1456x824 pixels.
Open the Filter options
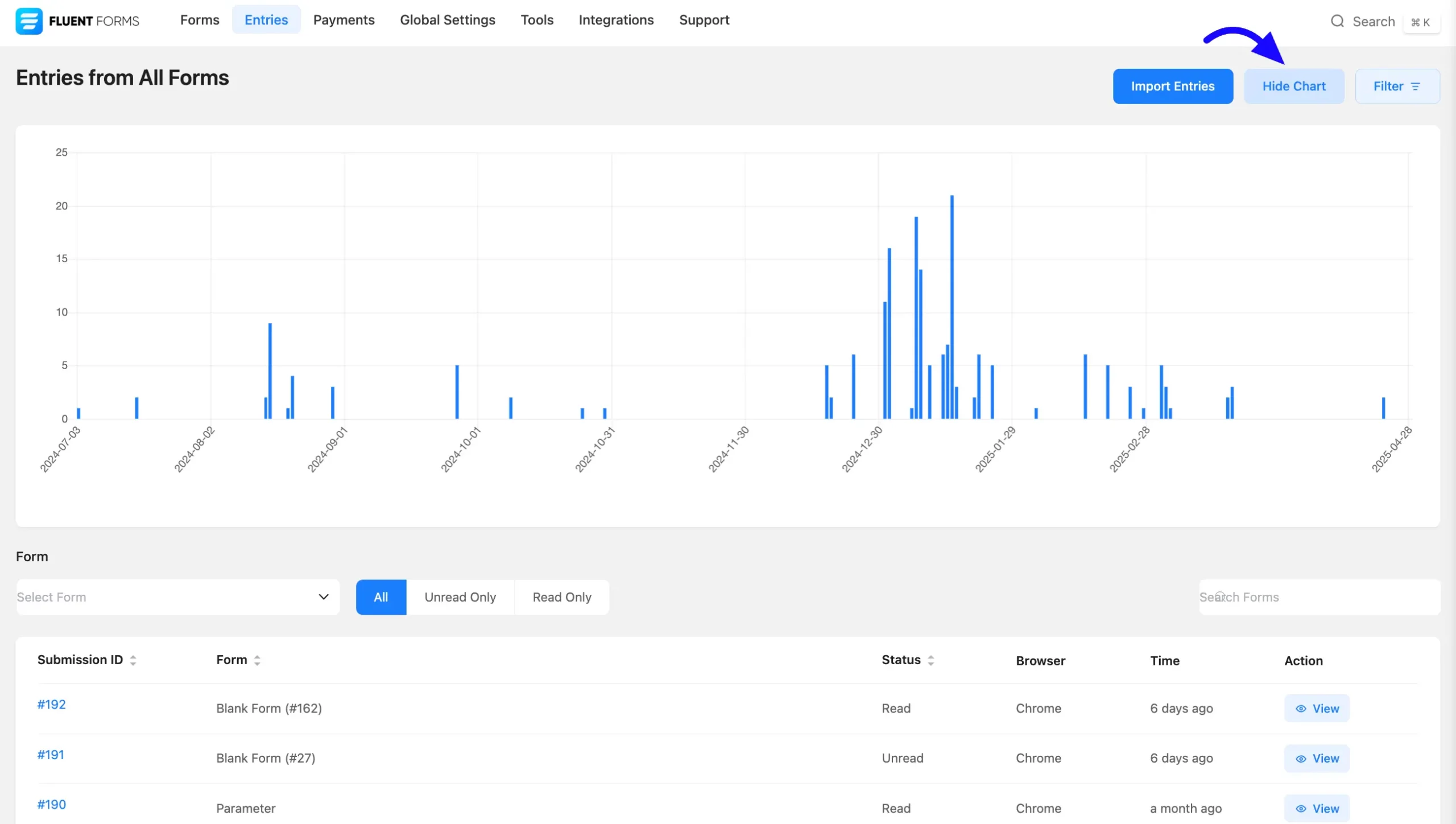tap(1397, 86)
